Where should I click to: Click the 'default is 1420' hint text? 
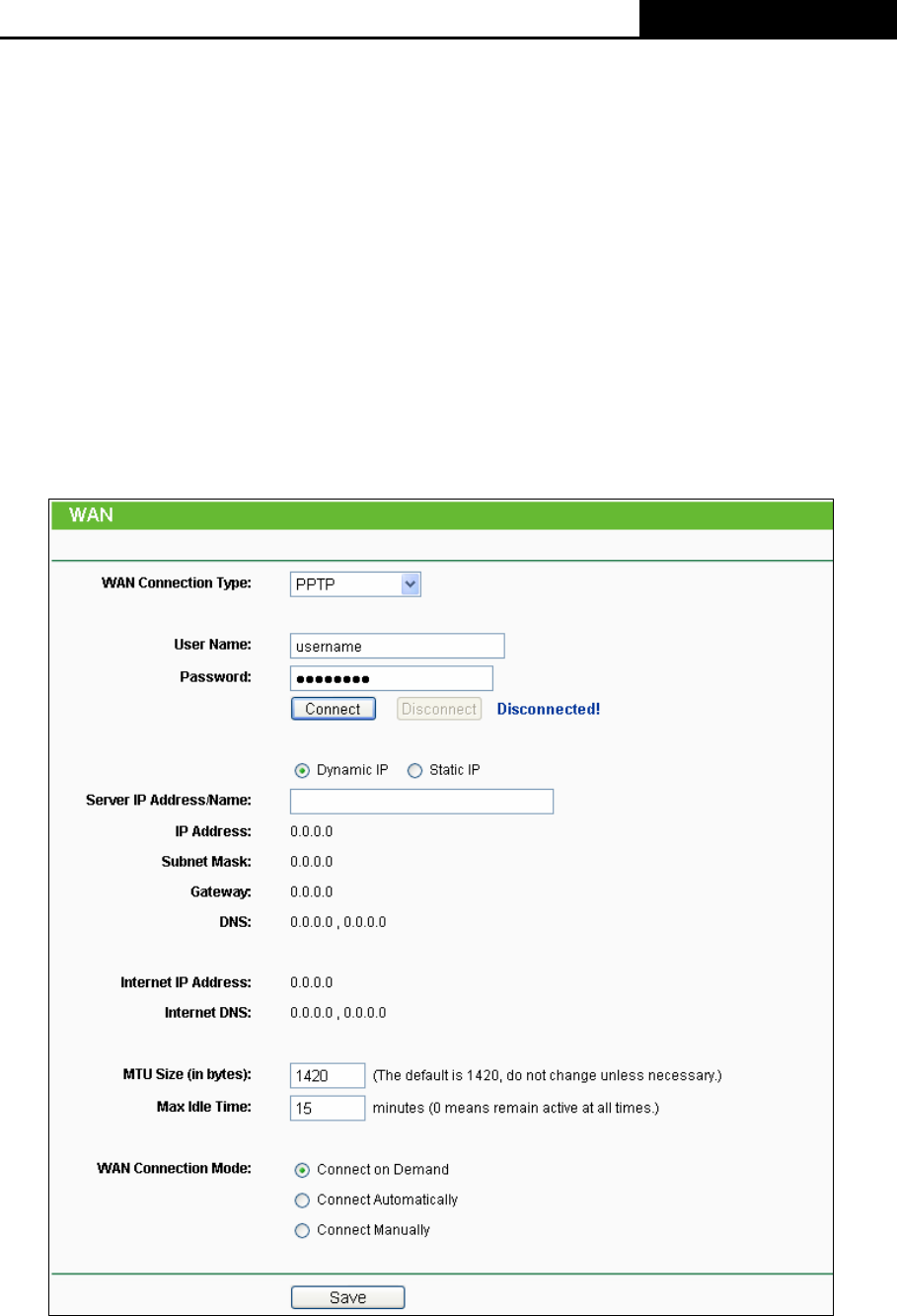pyautogui.click(x=548, y=1075)
